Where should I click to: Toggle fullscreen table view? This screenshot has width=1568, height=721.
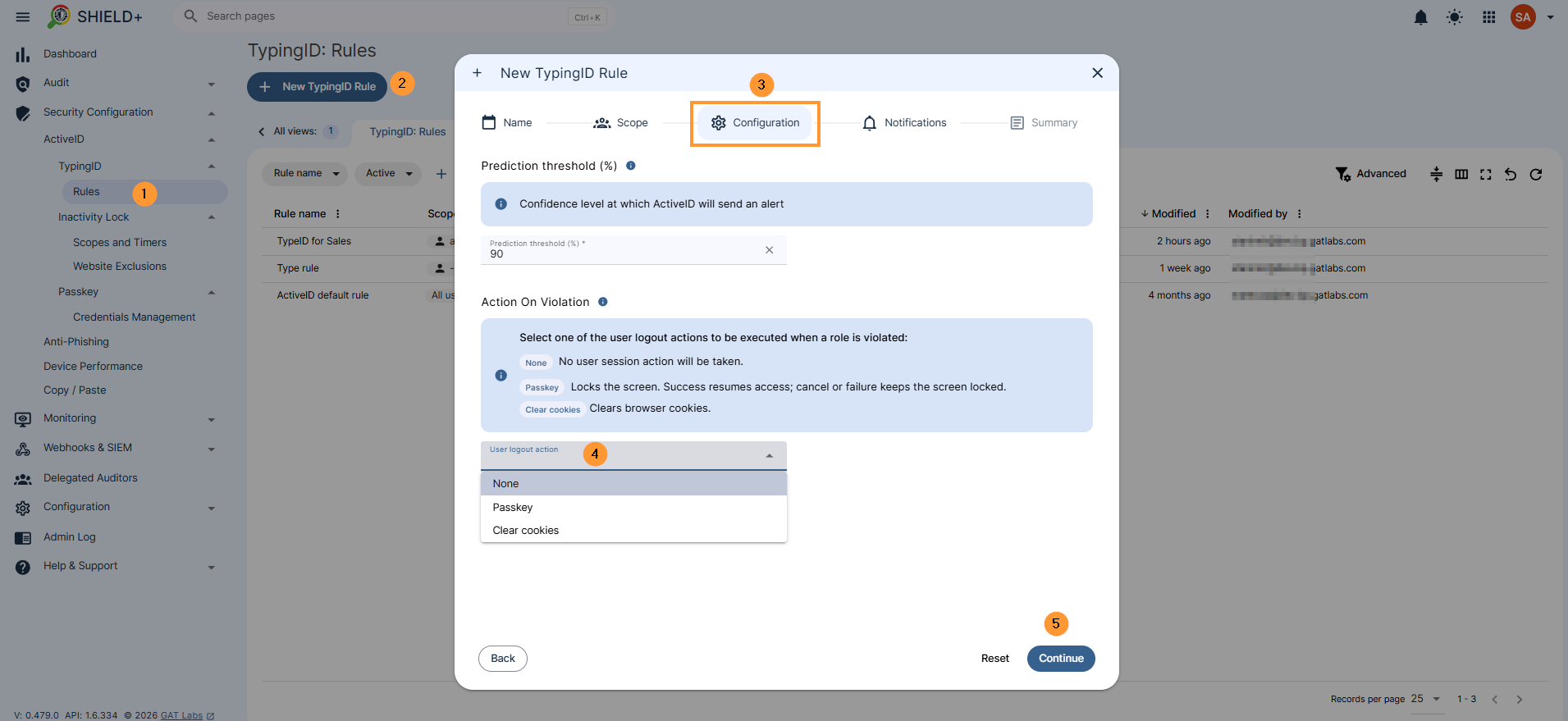[1486, 174]
